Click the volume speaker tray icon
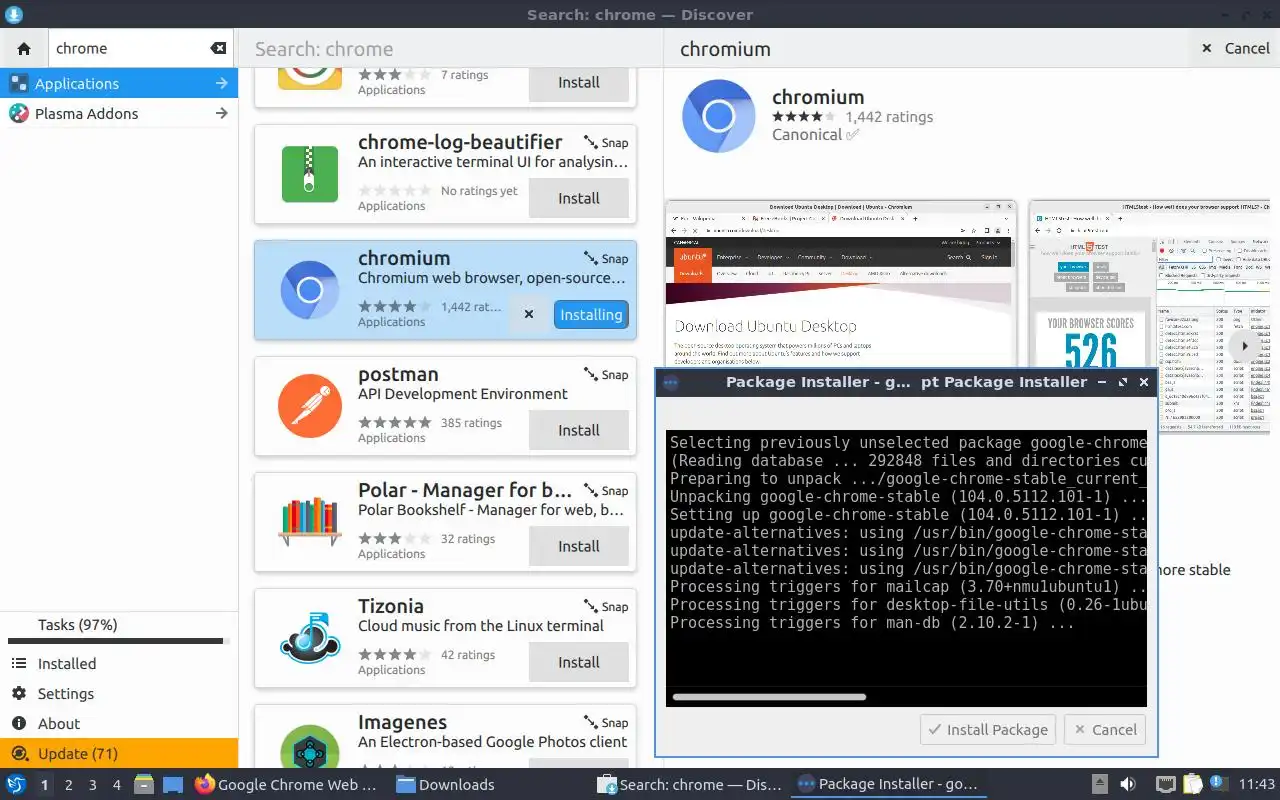 tap(1128, 784)
